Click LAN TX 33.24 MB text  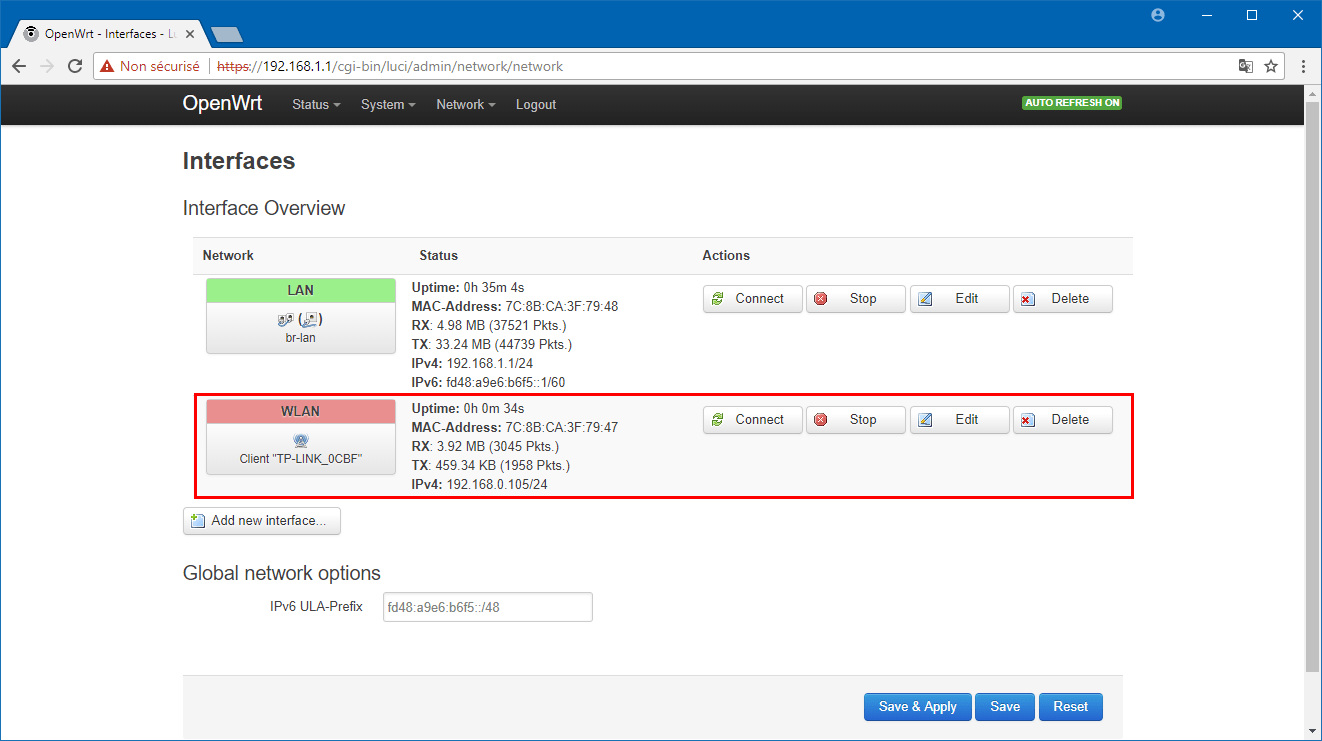tap(492, 345)
